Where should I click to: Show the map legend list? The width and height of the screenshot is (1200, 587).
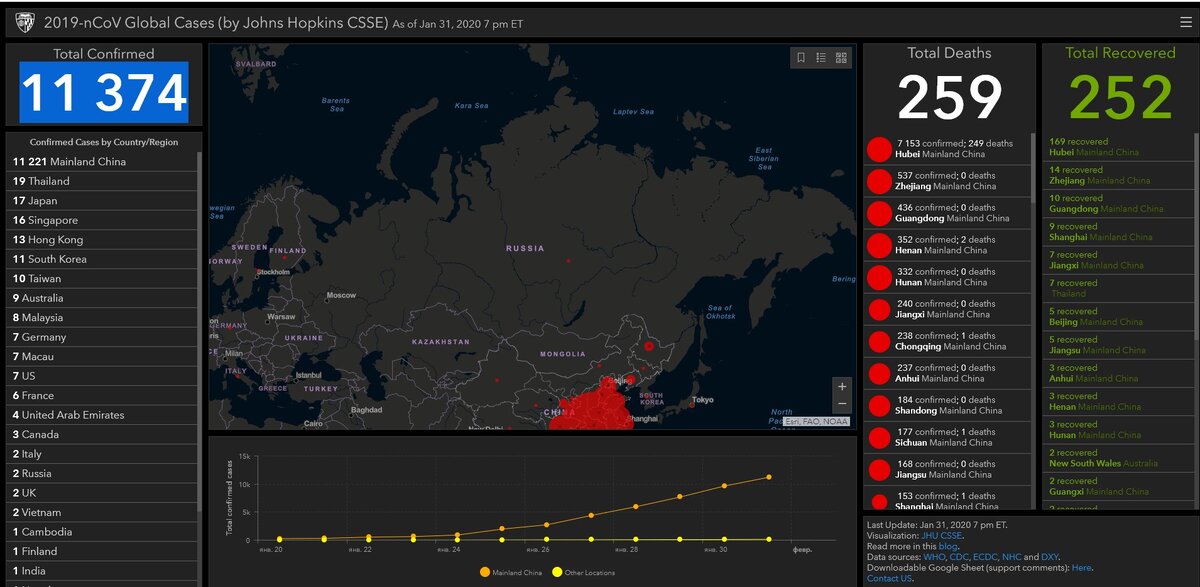coord(821,58)
